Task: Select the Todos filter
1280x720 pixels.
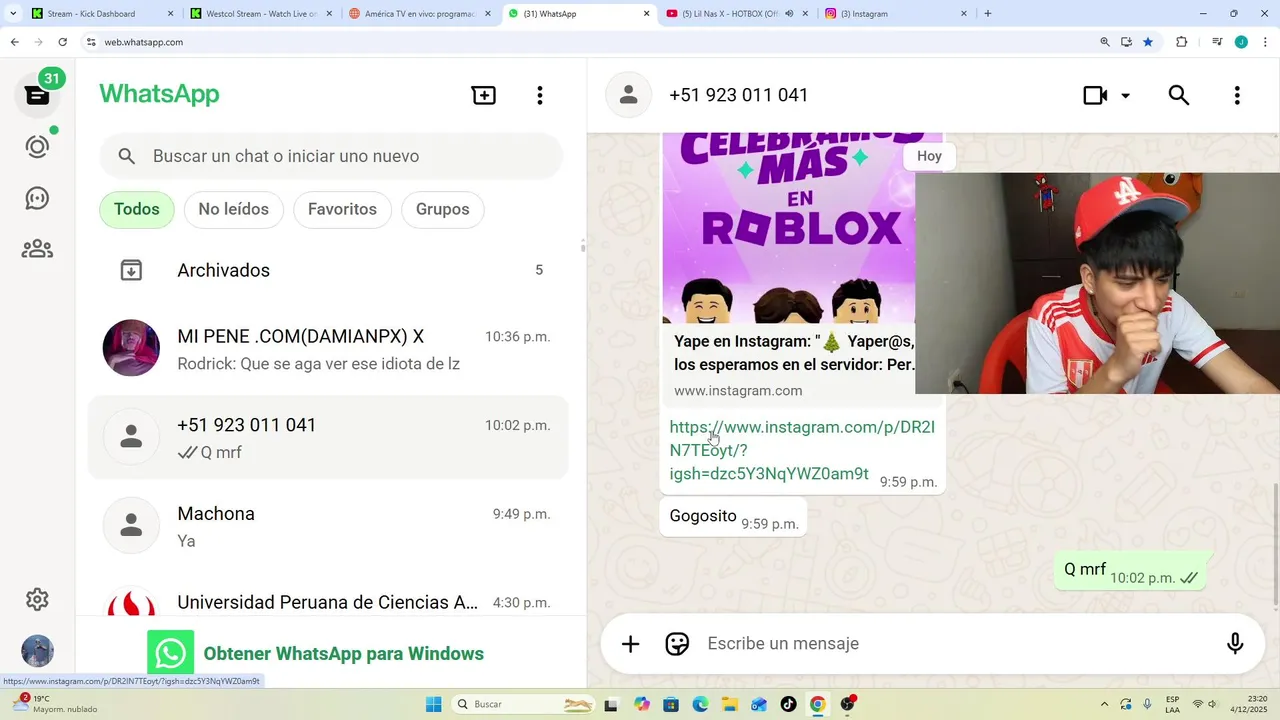Action: pos(137,209)
